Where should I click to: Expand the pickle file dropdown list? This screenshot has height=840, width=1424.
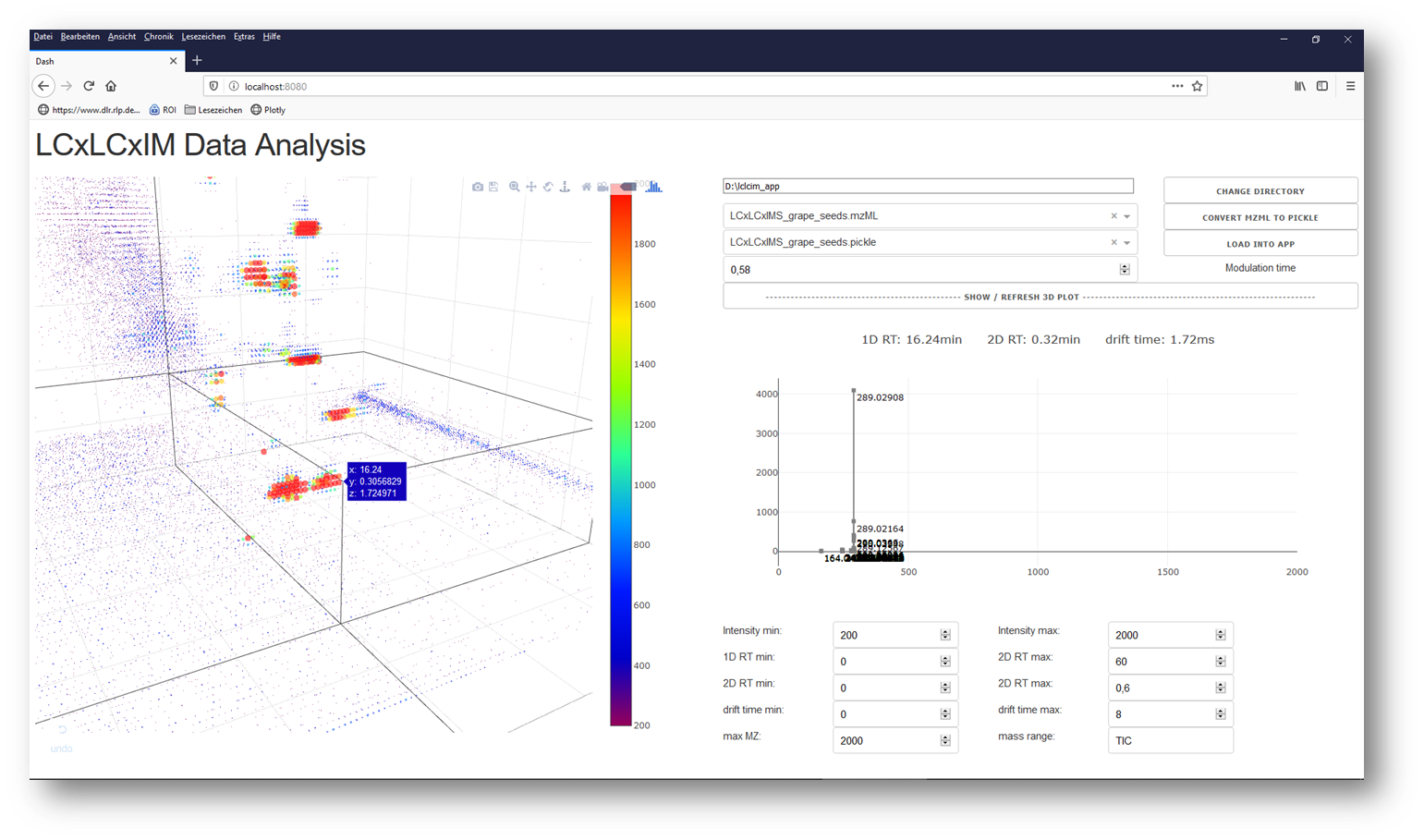1126,242
